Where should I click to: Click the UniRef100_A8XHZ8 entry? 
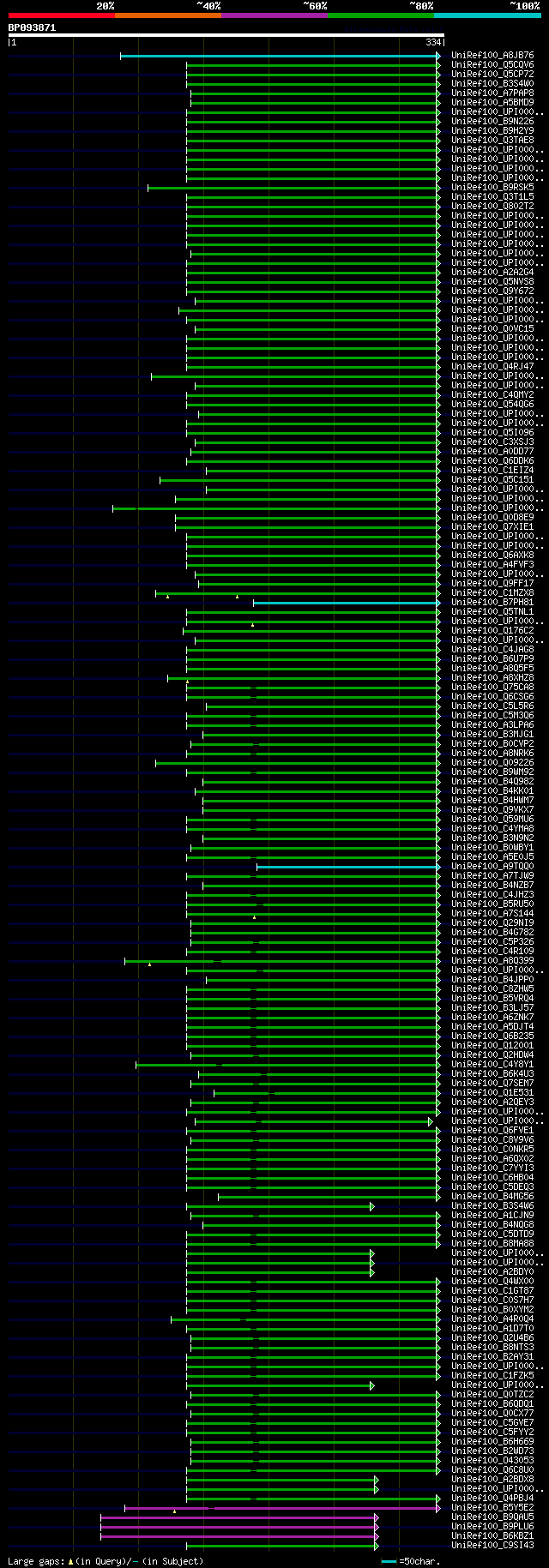point(492,678)
